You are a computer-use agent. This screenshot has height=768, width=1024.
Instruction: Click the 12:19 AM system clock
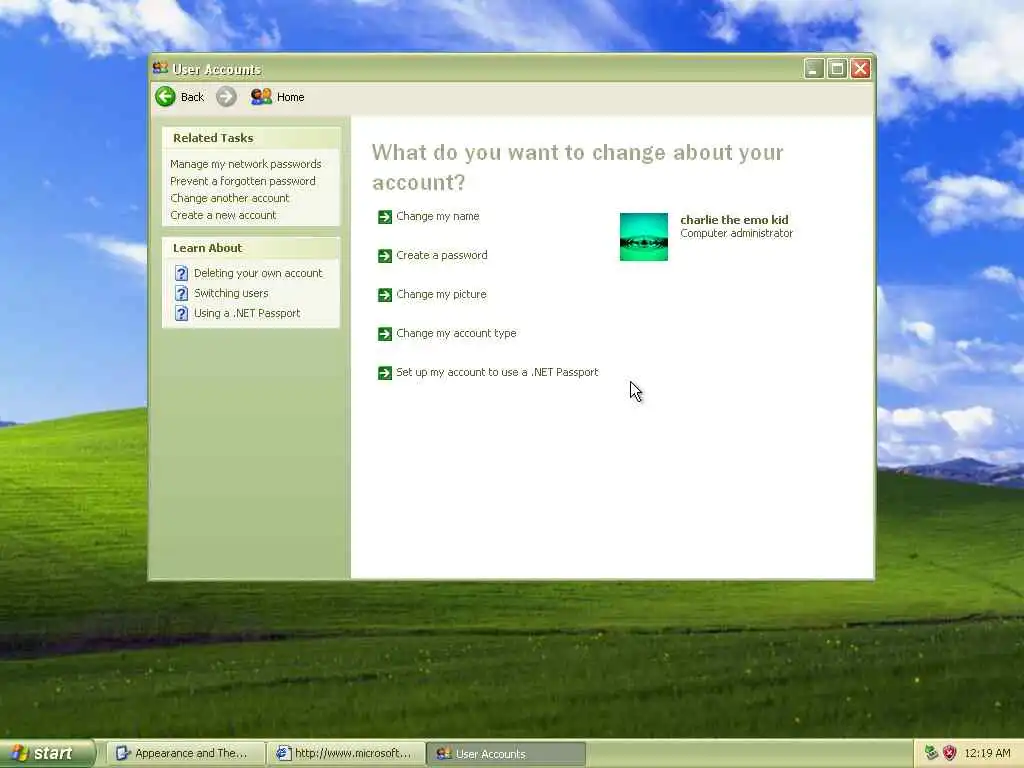(987, 753)
